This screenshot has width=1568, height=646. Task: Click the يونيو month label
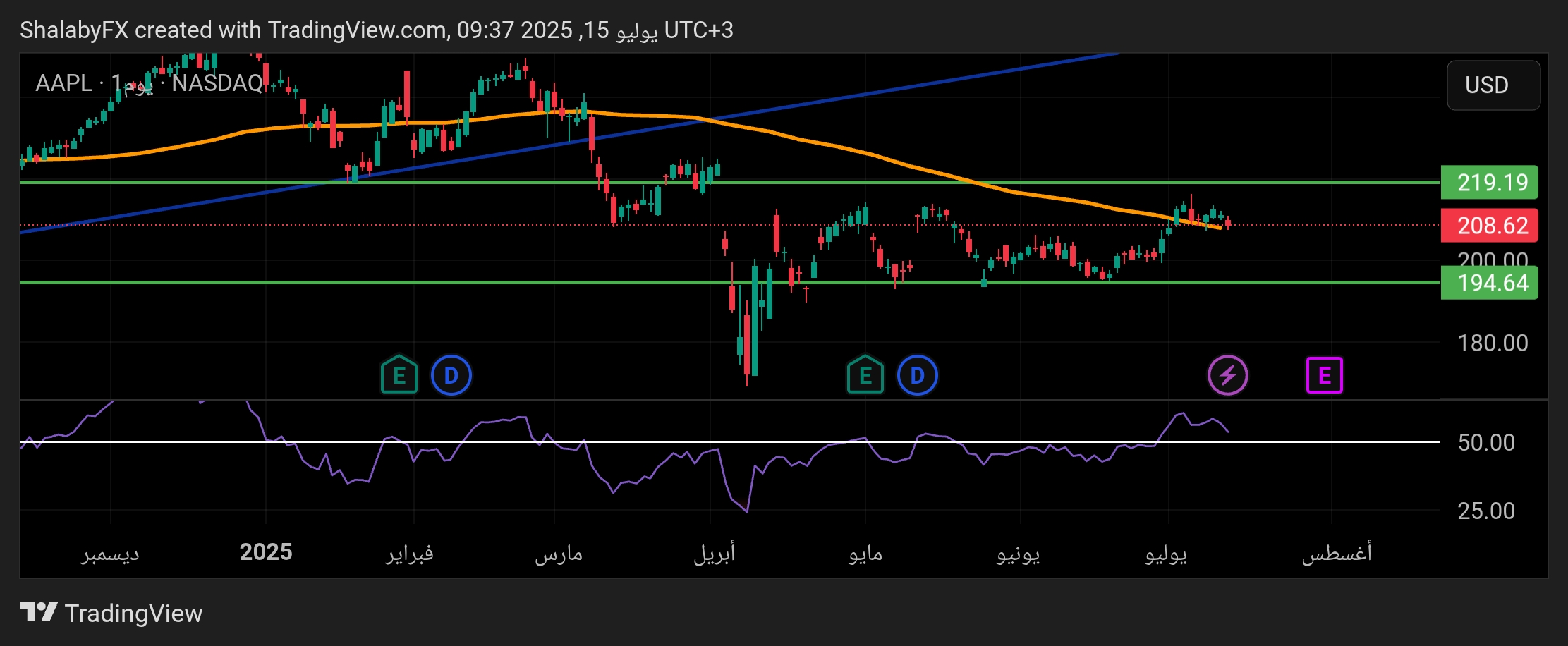[1019, 554]
